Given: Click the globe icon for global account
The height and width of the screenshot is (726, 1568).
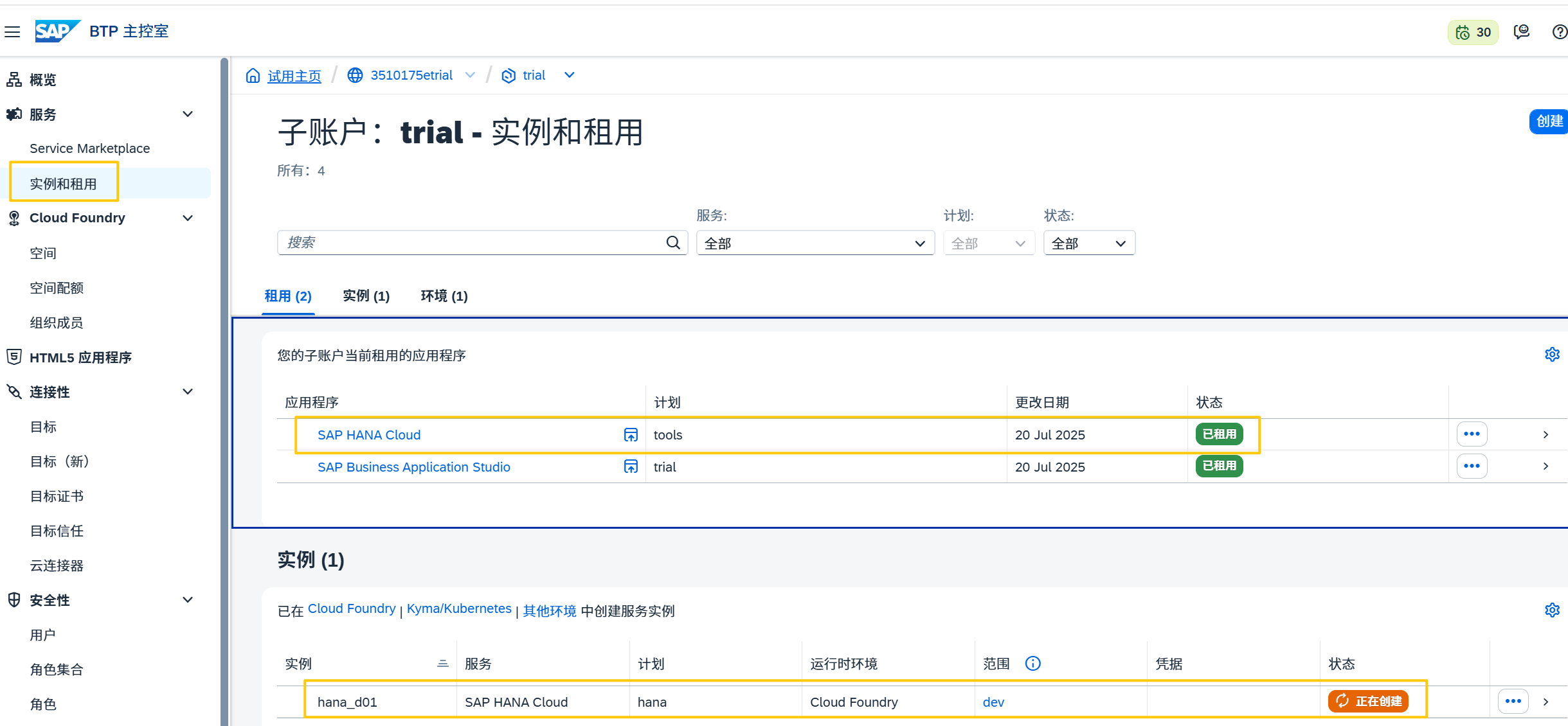Looking at the screenshot, I should coord(355,75).
